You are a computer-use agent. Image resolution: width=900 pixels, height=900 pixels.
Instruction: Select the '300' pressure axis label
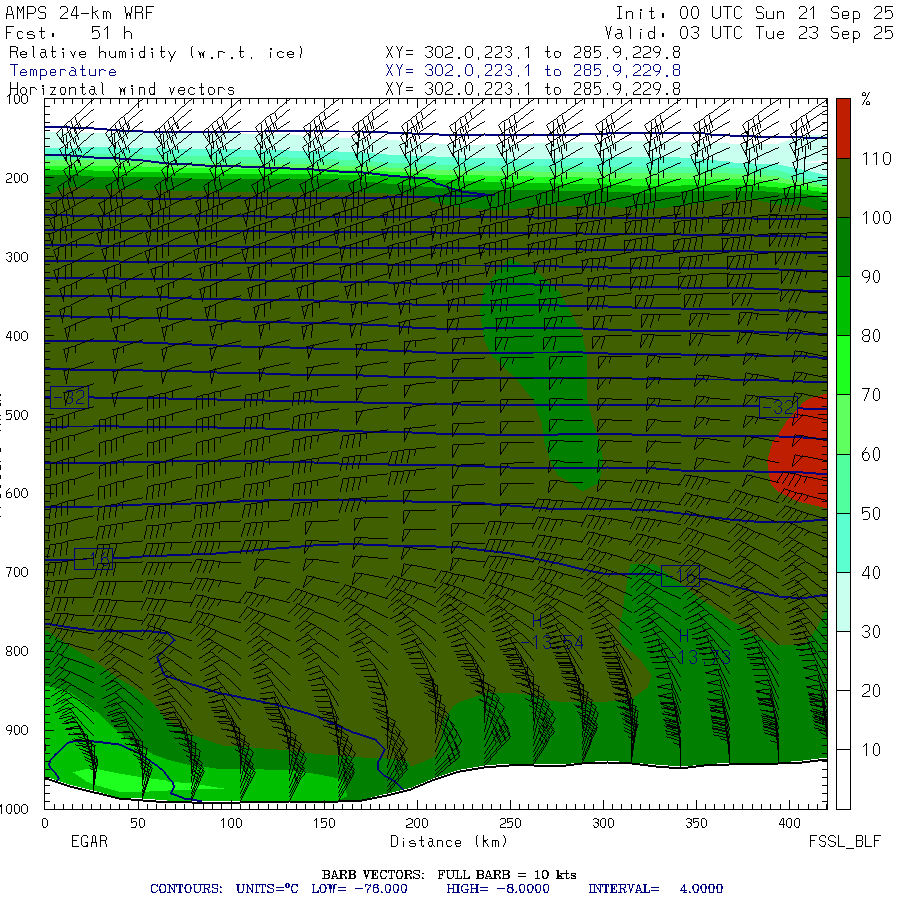[x=17, y=257]
